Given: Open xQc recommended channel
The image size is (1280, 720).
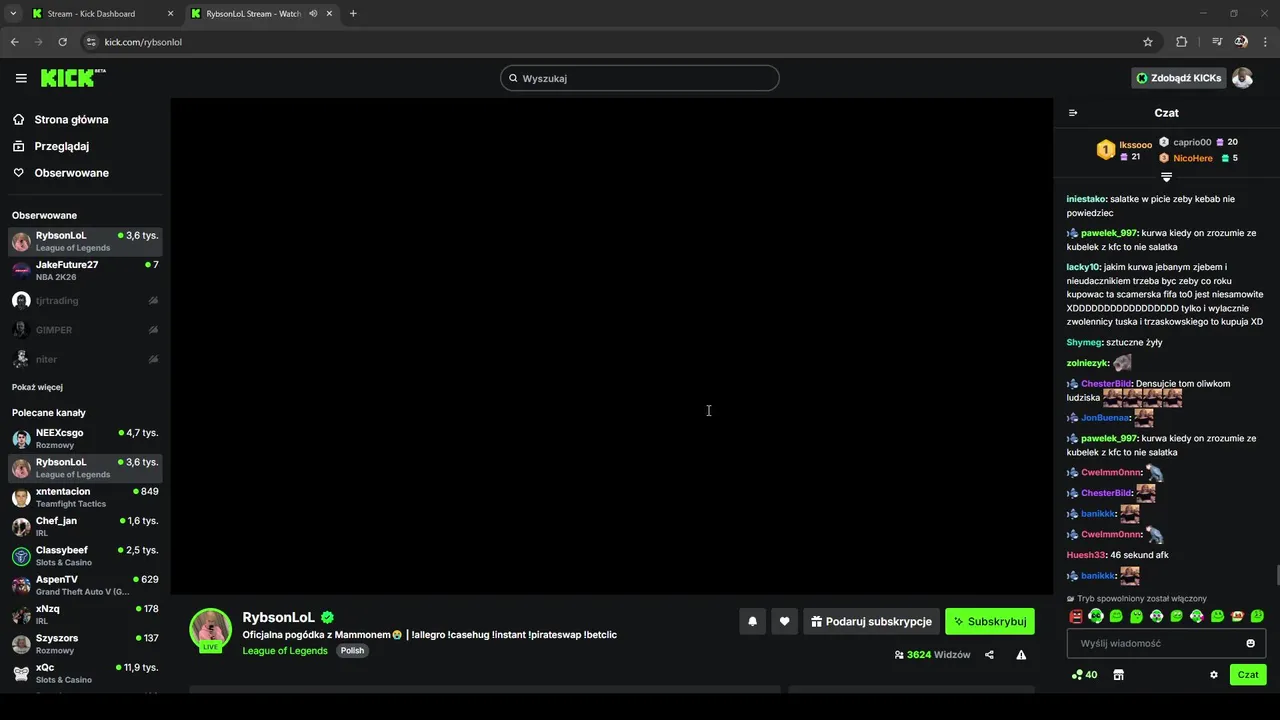Looking at the screenshot, I should pyautogui.click(x=85, y=673).
